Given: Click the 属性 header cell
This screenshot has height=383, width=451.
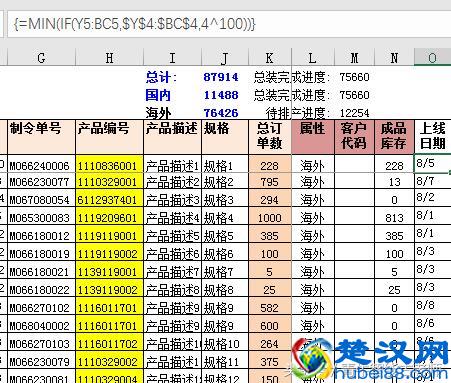Looking at the screenshot, I should point(313,137).
